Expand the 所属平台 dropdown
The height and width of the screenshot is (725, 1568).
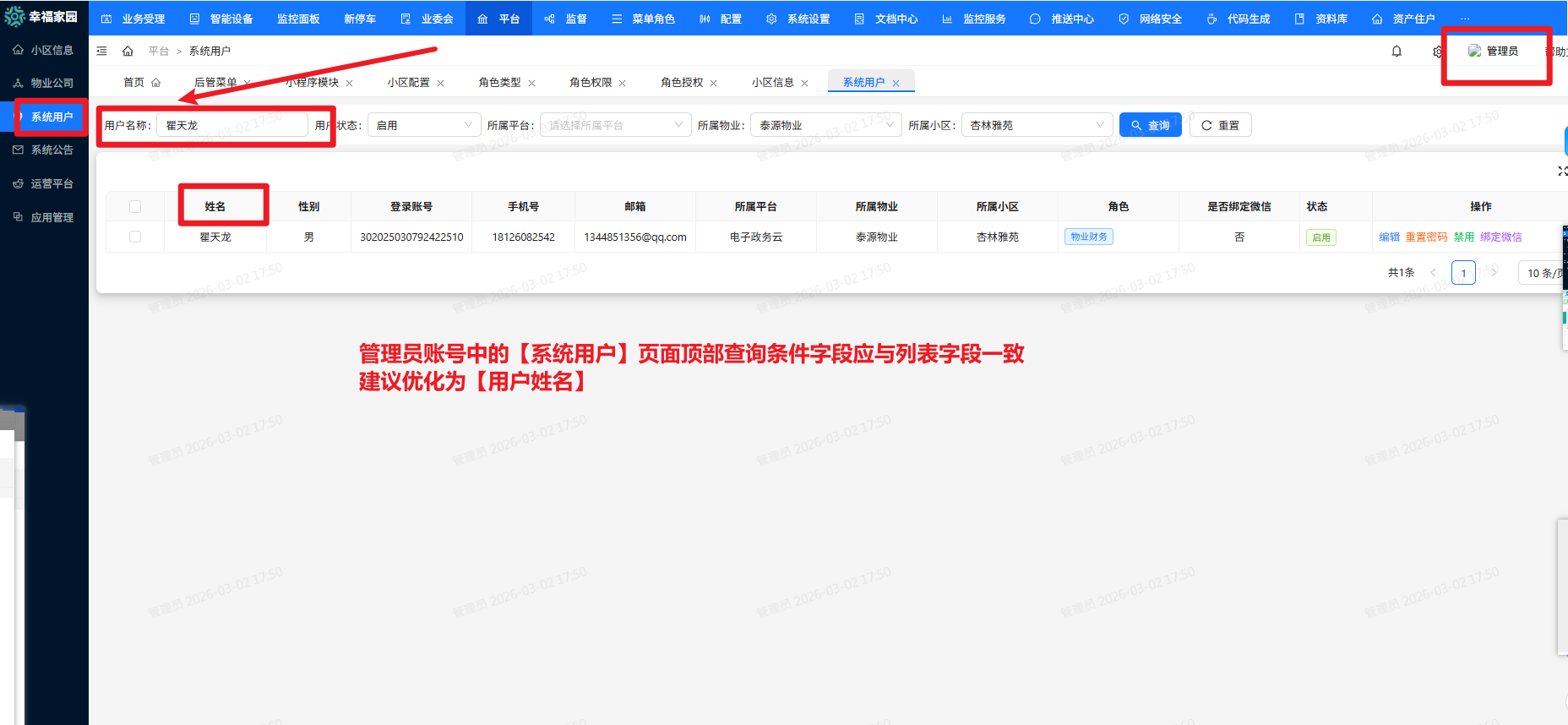click(614, 125)
